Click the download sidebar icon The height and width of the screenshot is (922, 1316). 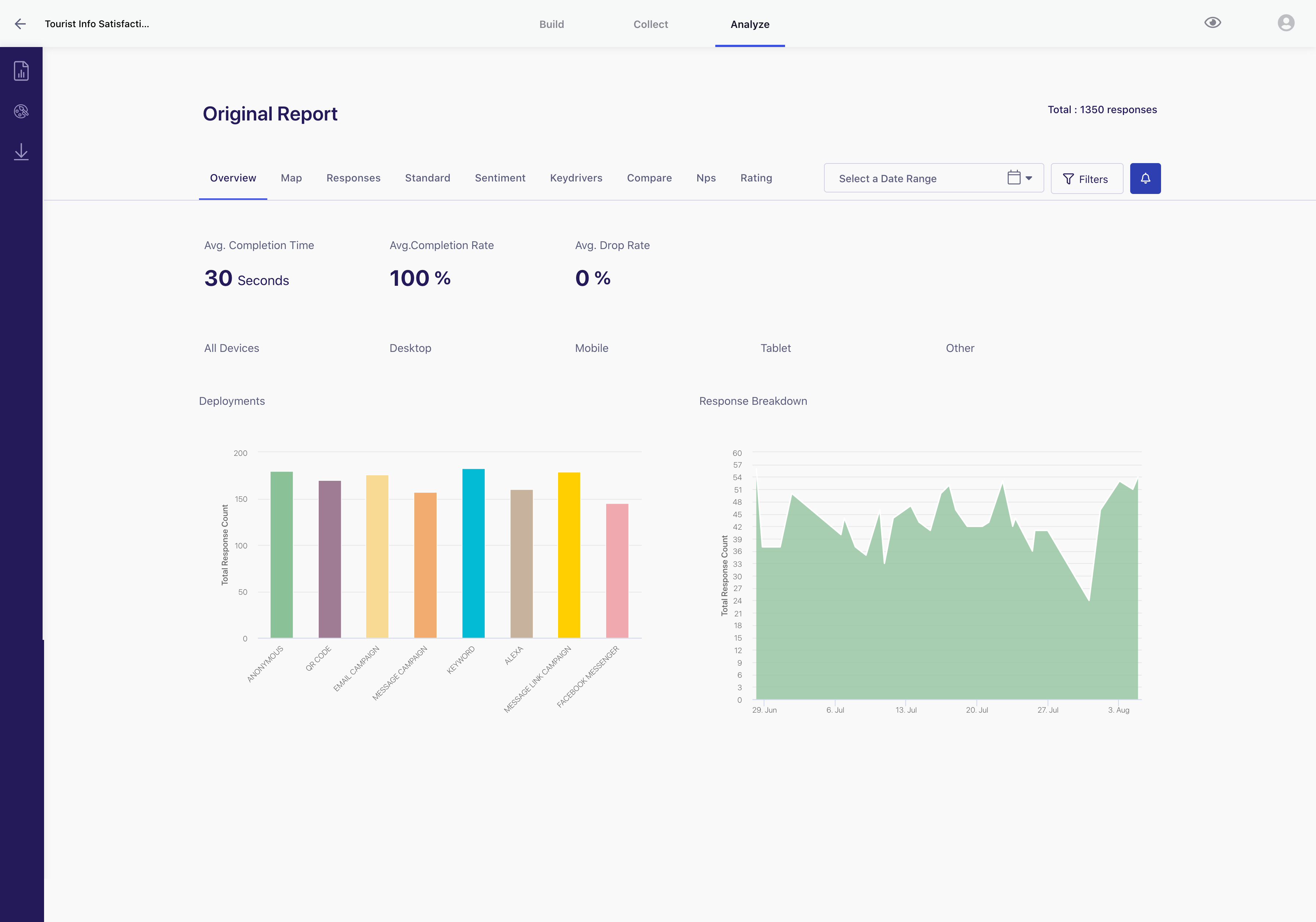coord(21,152)
